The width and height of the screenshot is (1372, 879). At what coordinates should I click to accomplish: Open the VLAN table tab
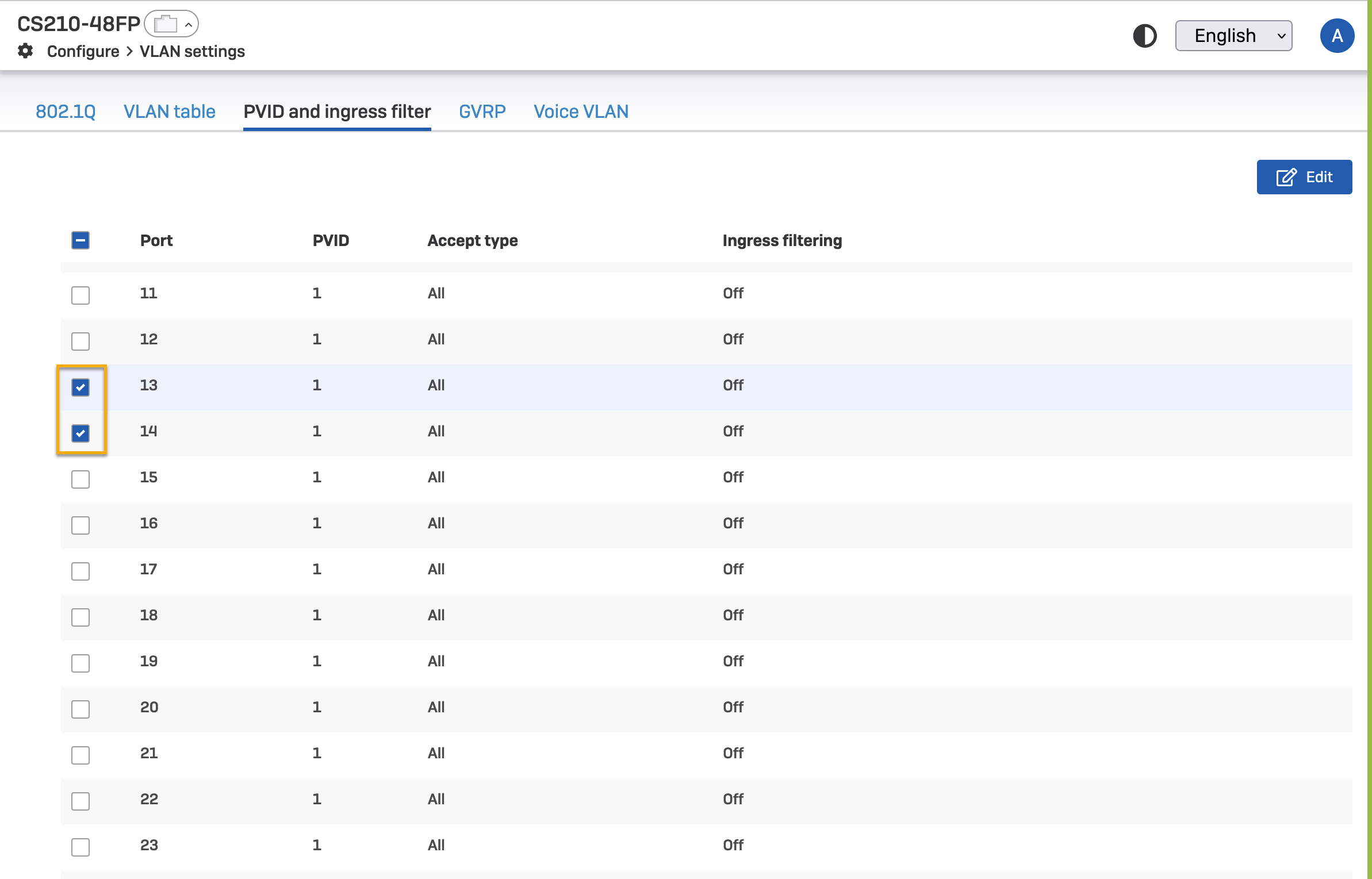coord(170,112)
